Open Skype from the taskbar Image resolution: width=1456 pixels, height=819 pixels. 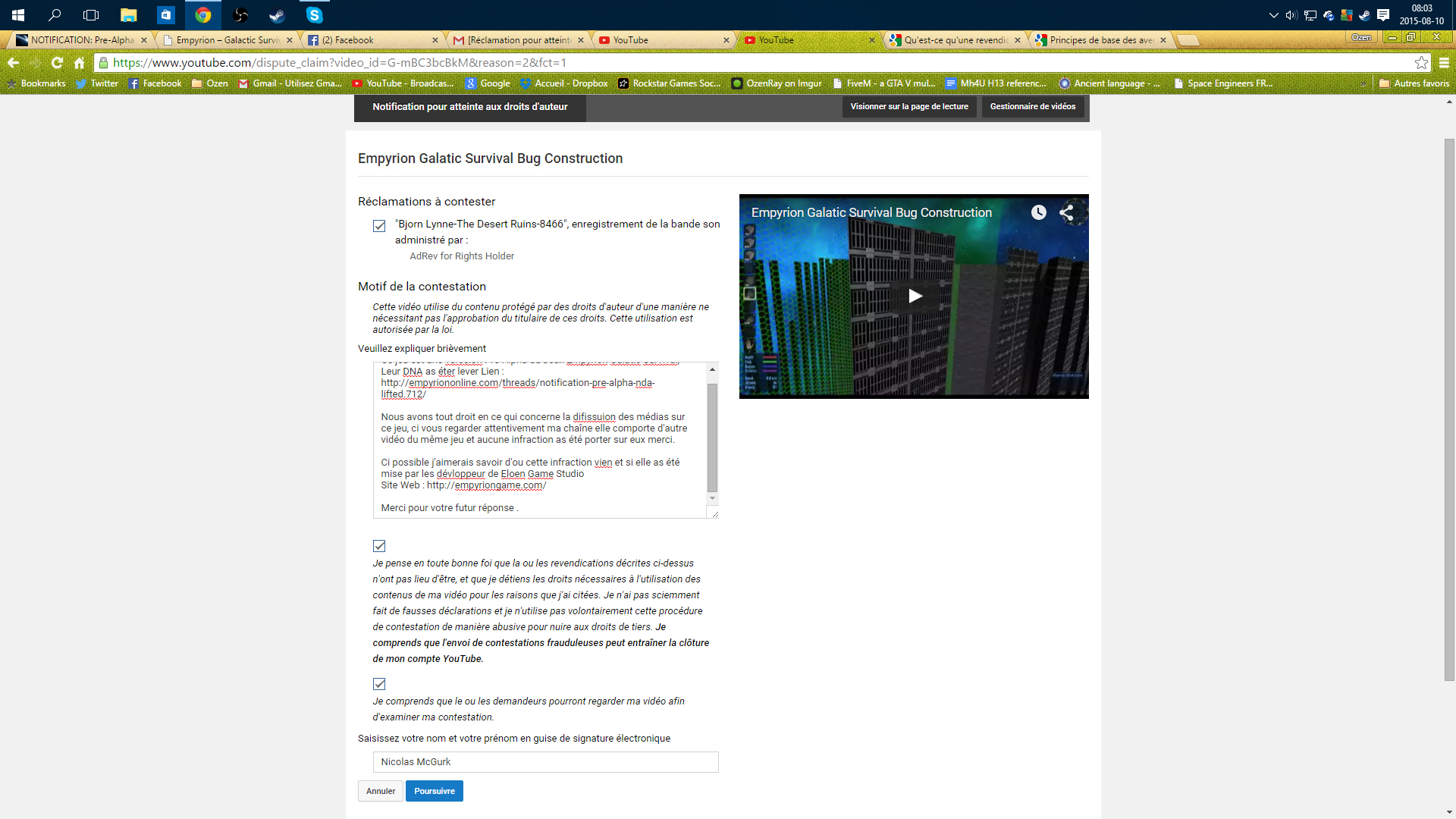point(314,15)
